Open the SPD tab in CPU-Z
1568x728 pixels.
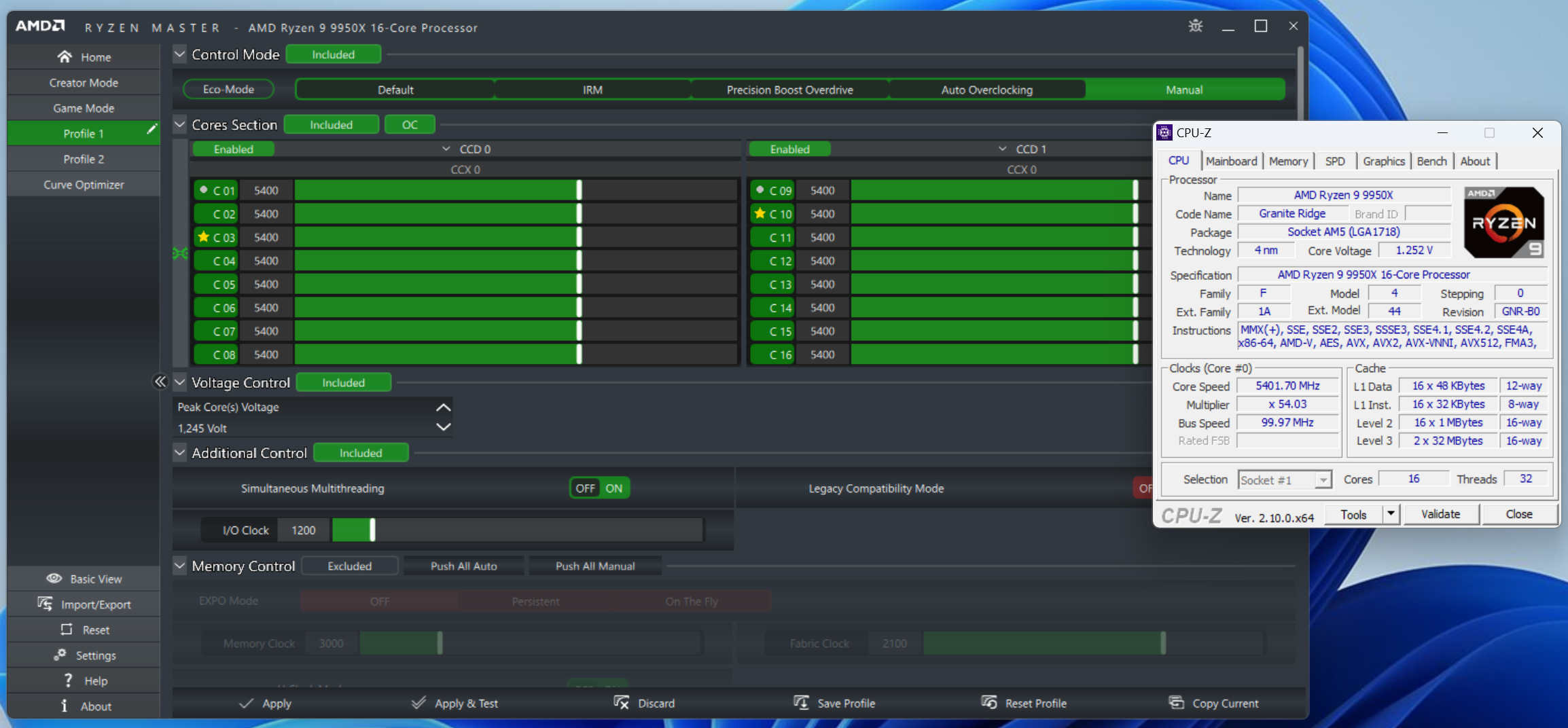[1334, 161]
